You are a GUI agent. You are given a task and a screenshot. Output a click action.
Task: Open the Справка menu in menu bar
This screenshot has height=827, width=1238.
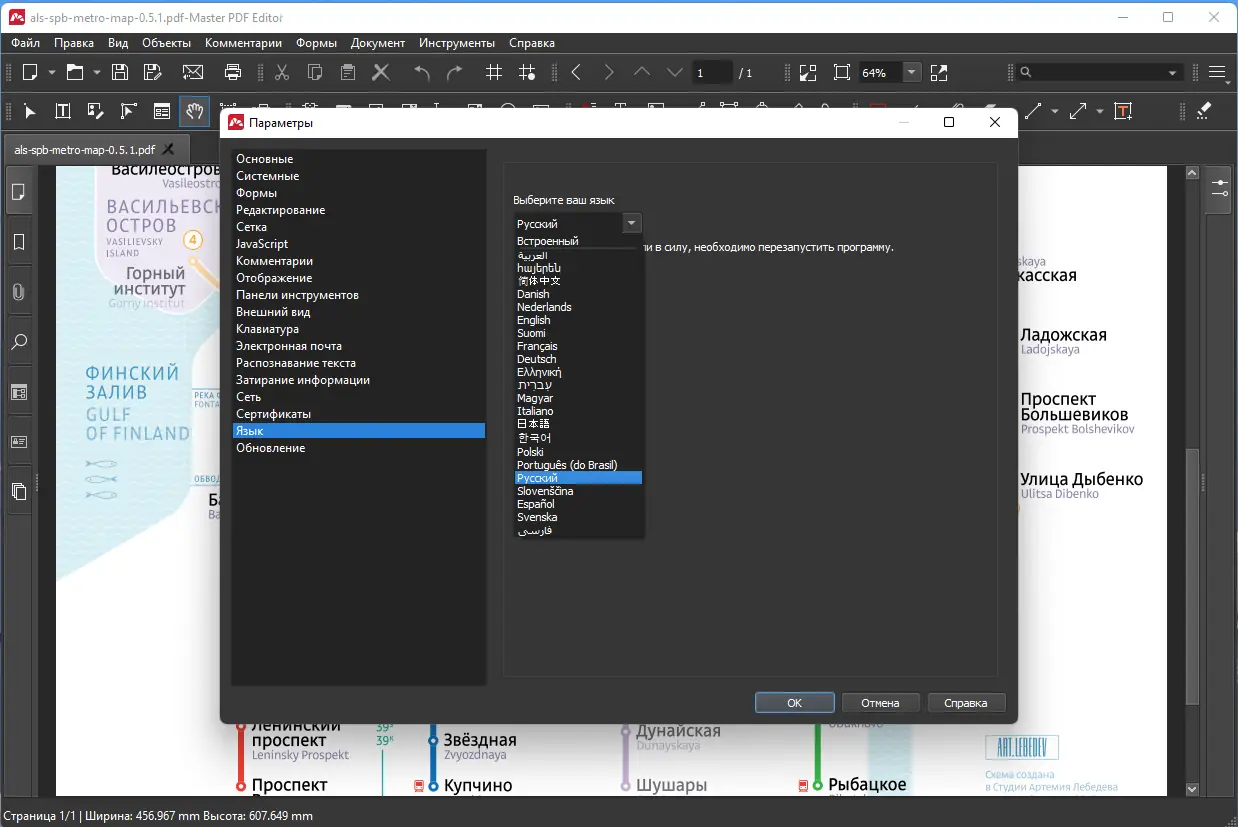coord(532,43)
